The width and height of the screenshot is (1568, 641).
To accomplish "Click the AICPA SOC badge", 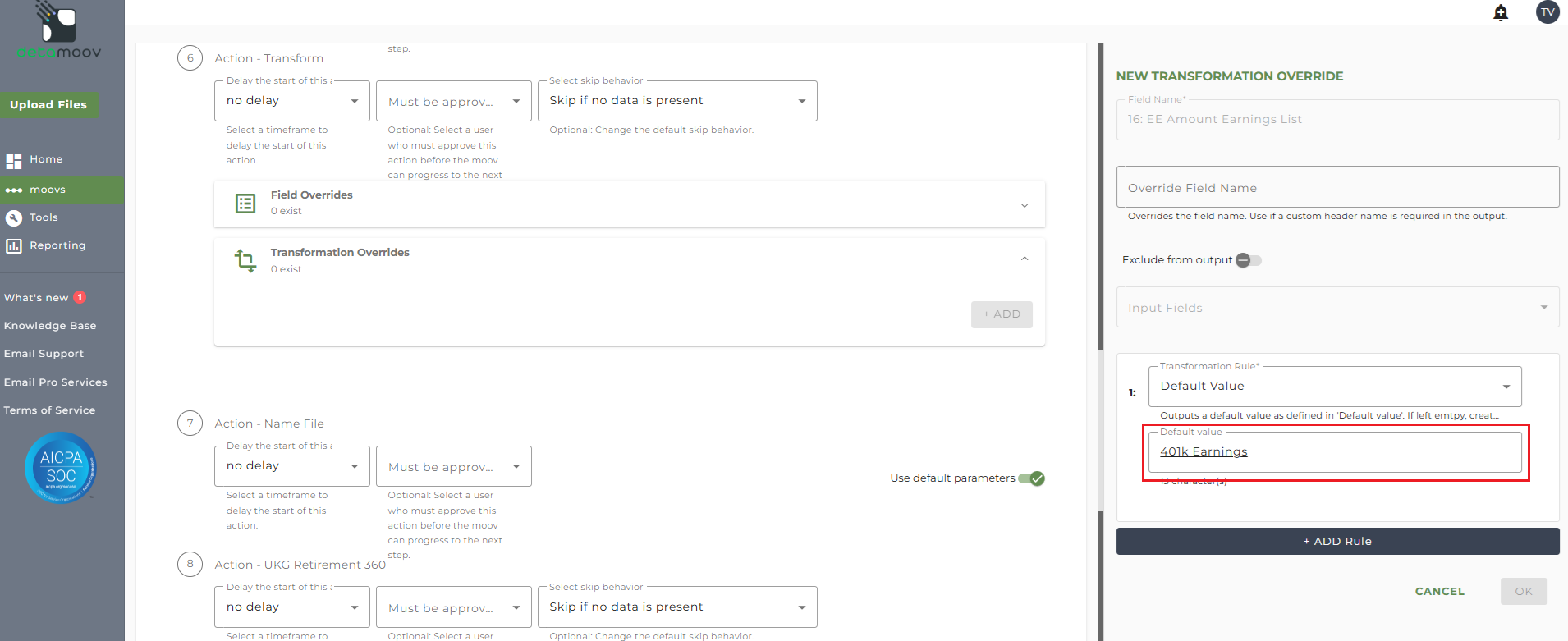I will [61, 467].
